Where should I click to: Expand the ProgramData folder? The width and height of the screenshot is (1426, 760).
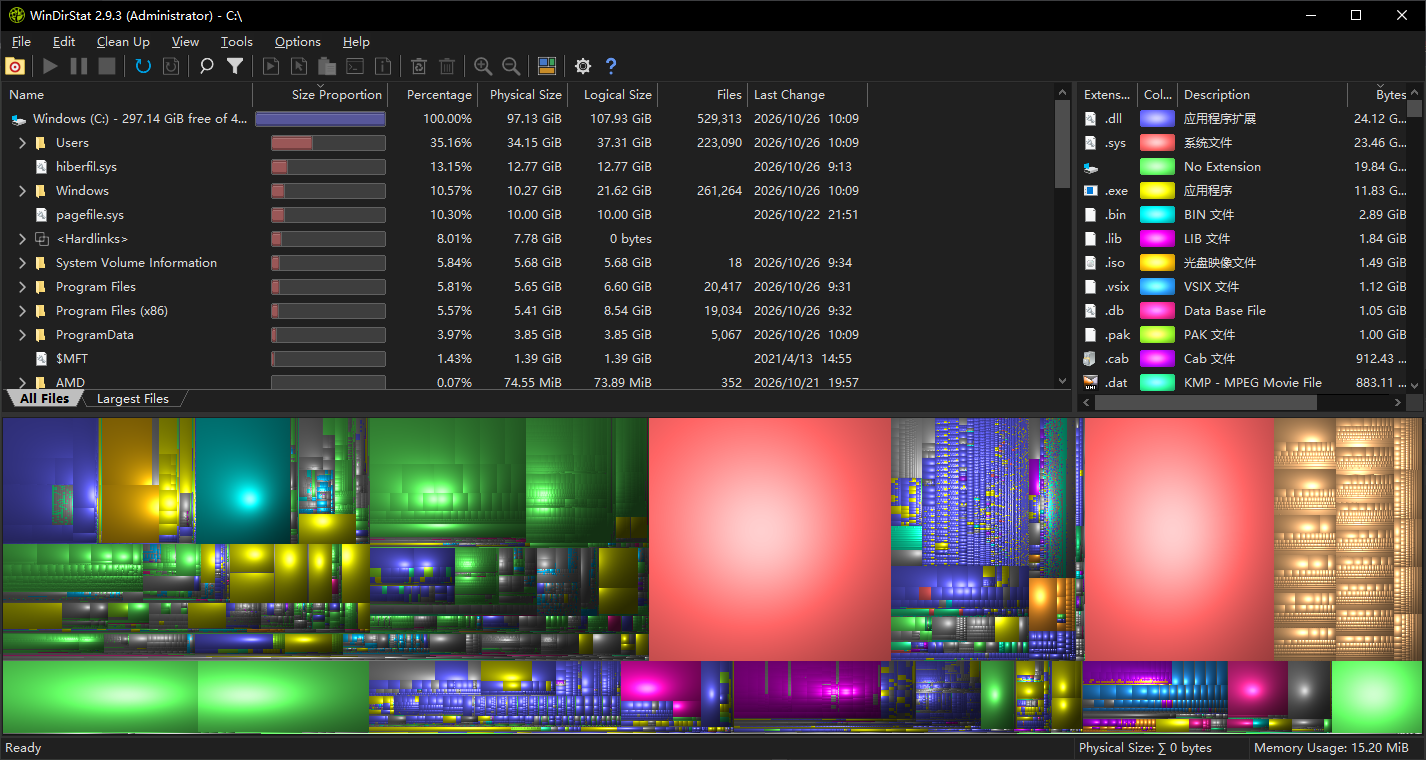tap(22, 335)
